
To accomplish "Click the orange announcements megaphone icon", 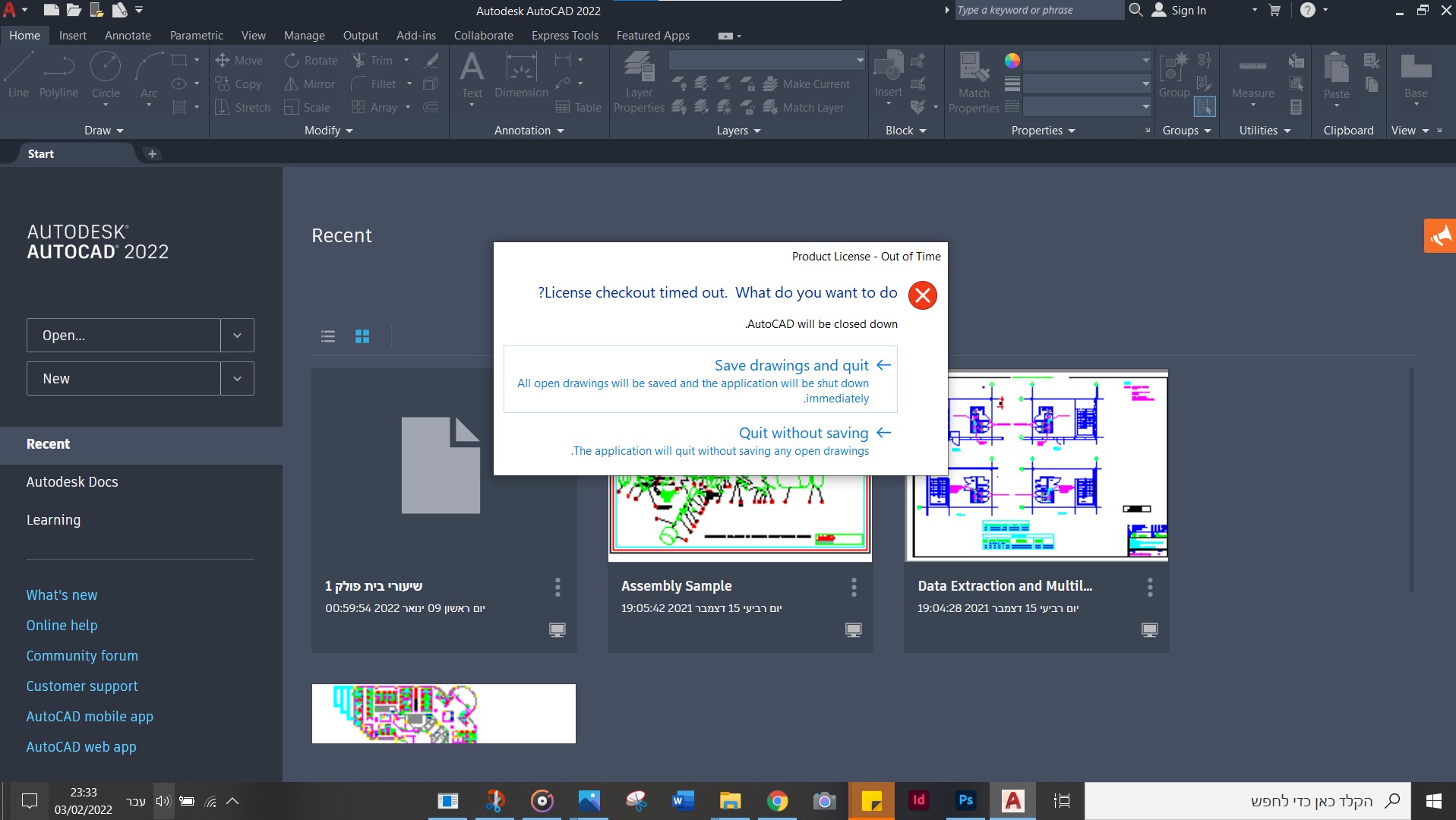I will [1440, 235].
